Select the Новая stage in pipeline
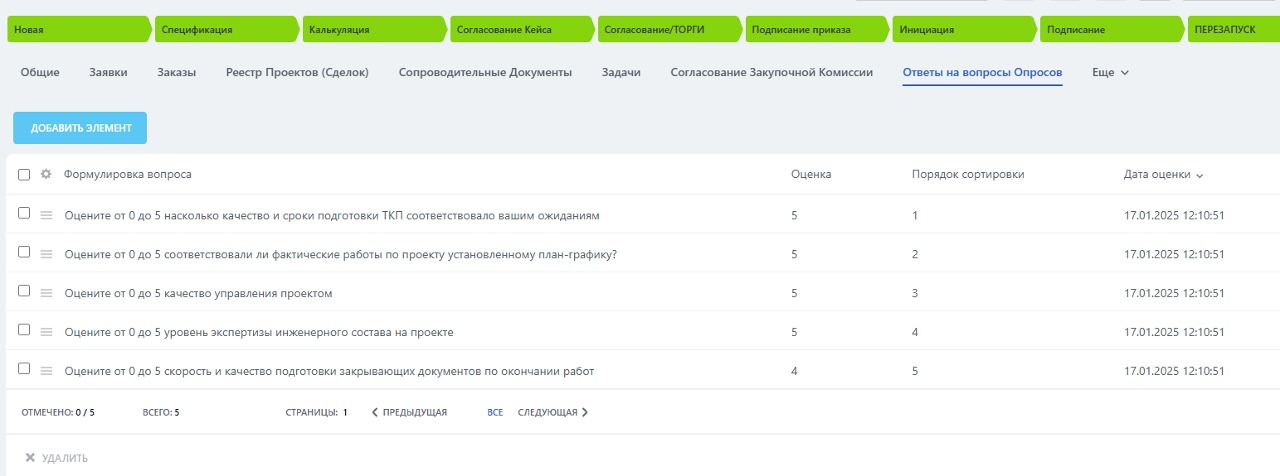This screenshot has width=1280, height=476. [x=80, y=30]
